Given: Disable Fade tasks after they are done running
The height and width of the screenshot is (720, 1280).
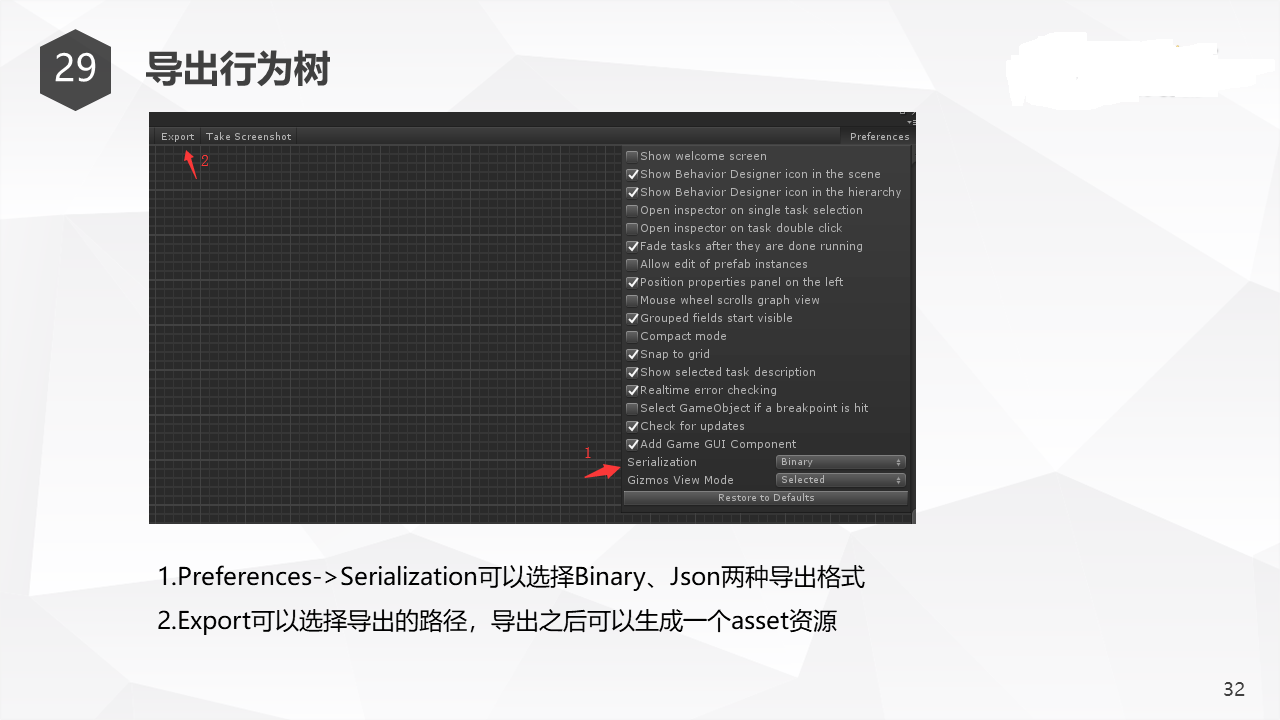Looking at the screenshot, I should [x=631, y=246].
